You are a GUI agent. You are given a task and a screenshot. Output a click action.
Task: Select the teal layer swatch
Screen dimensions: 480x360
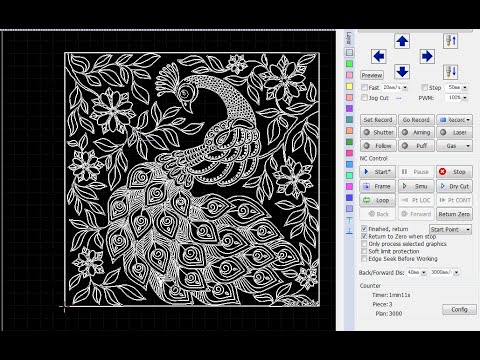pyautogui.click(x=349, y=119)
